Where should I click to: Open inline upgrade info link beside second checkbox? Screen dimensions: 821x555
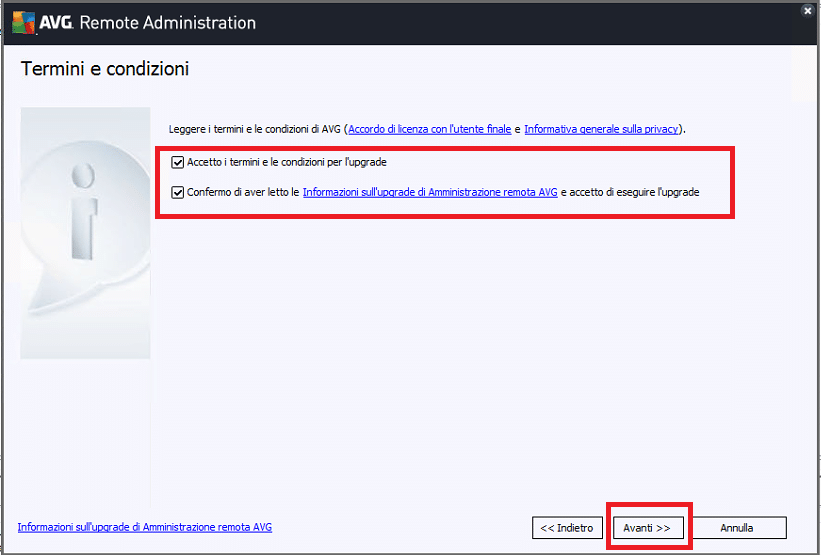pyautogui.click(x=430, y=193)
